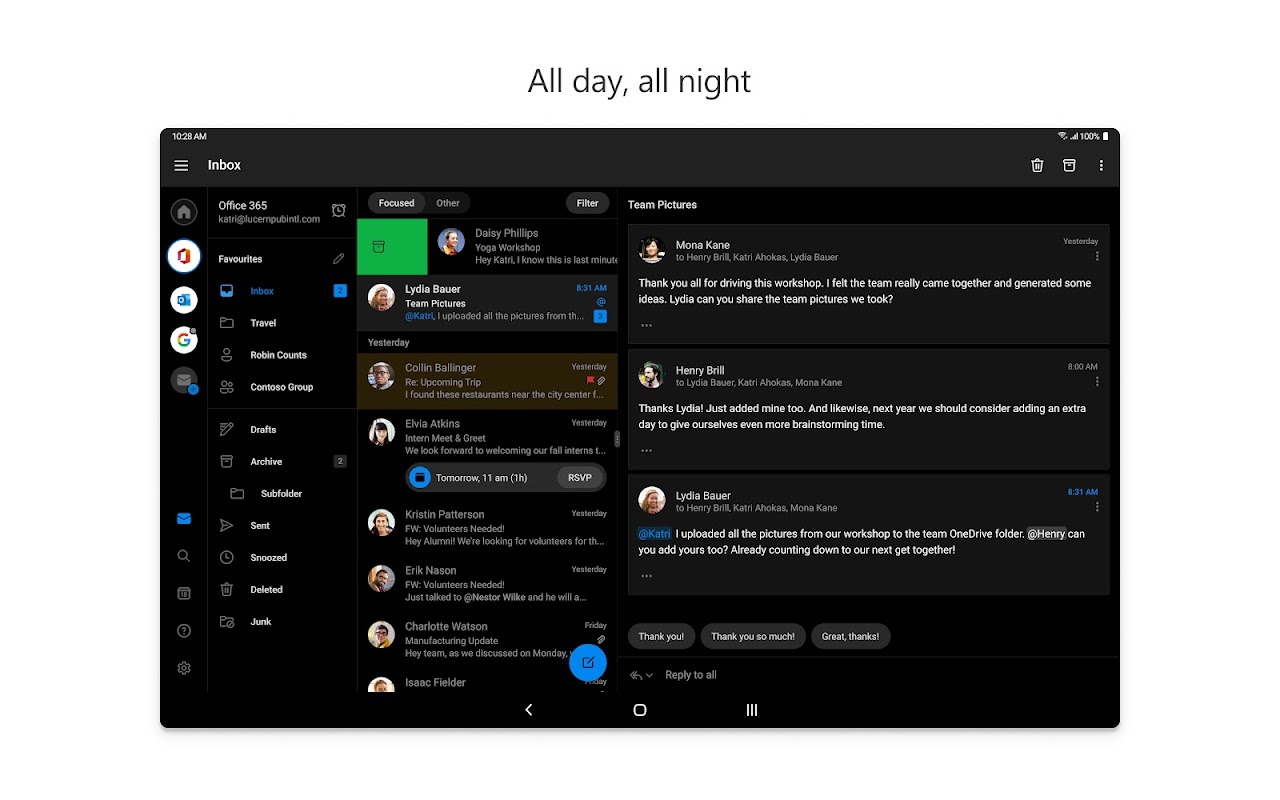Open the hamburger navigation menu
The height and width of the screenshot is (800, 1280).
click(181, 166)
